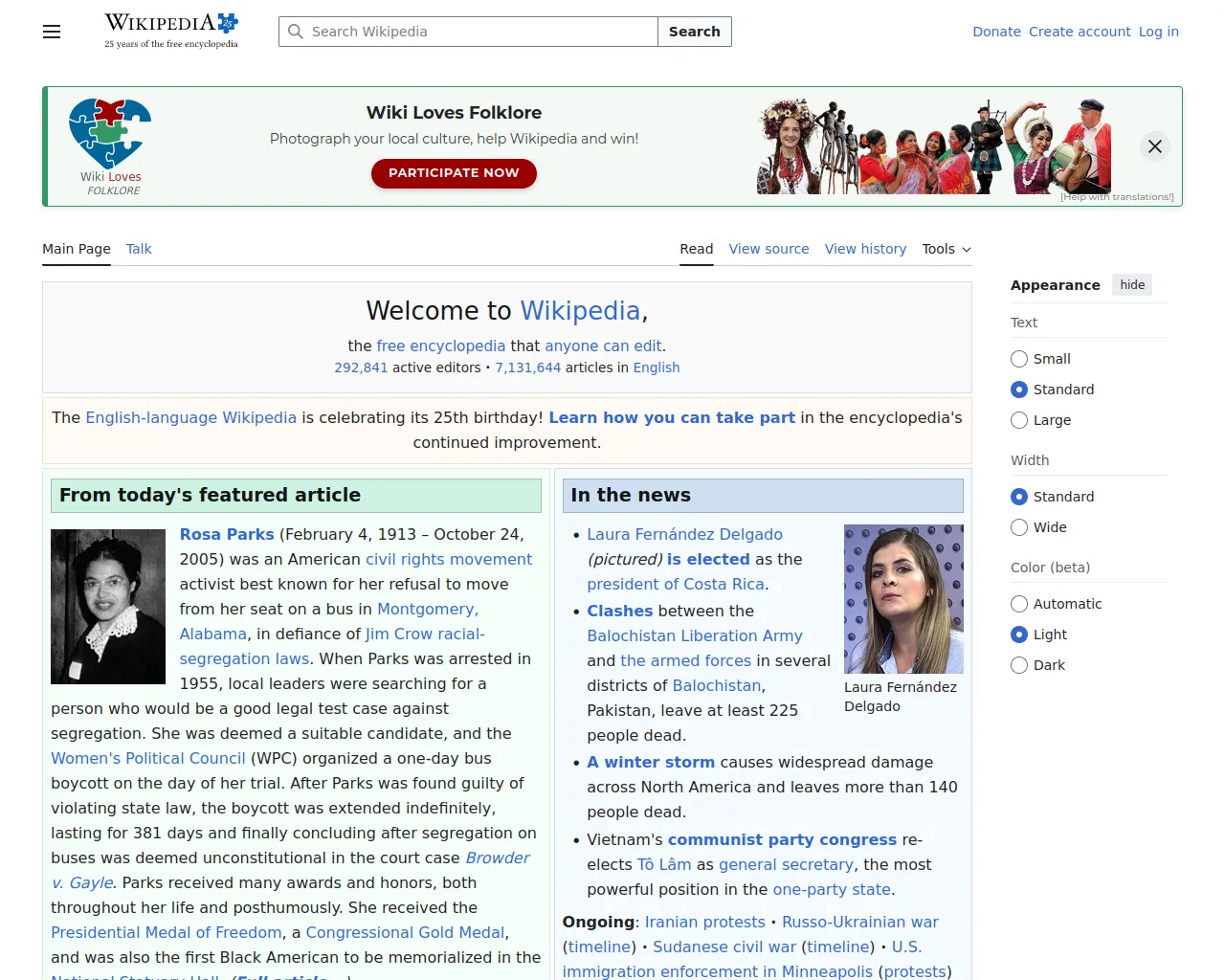Focus the Search Wikipedia input field
1225x980 pixels.
pyautogui.click(x=469, y=32)
